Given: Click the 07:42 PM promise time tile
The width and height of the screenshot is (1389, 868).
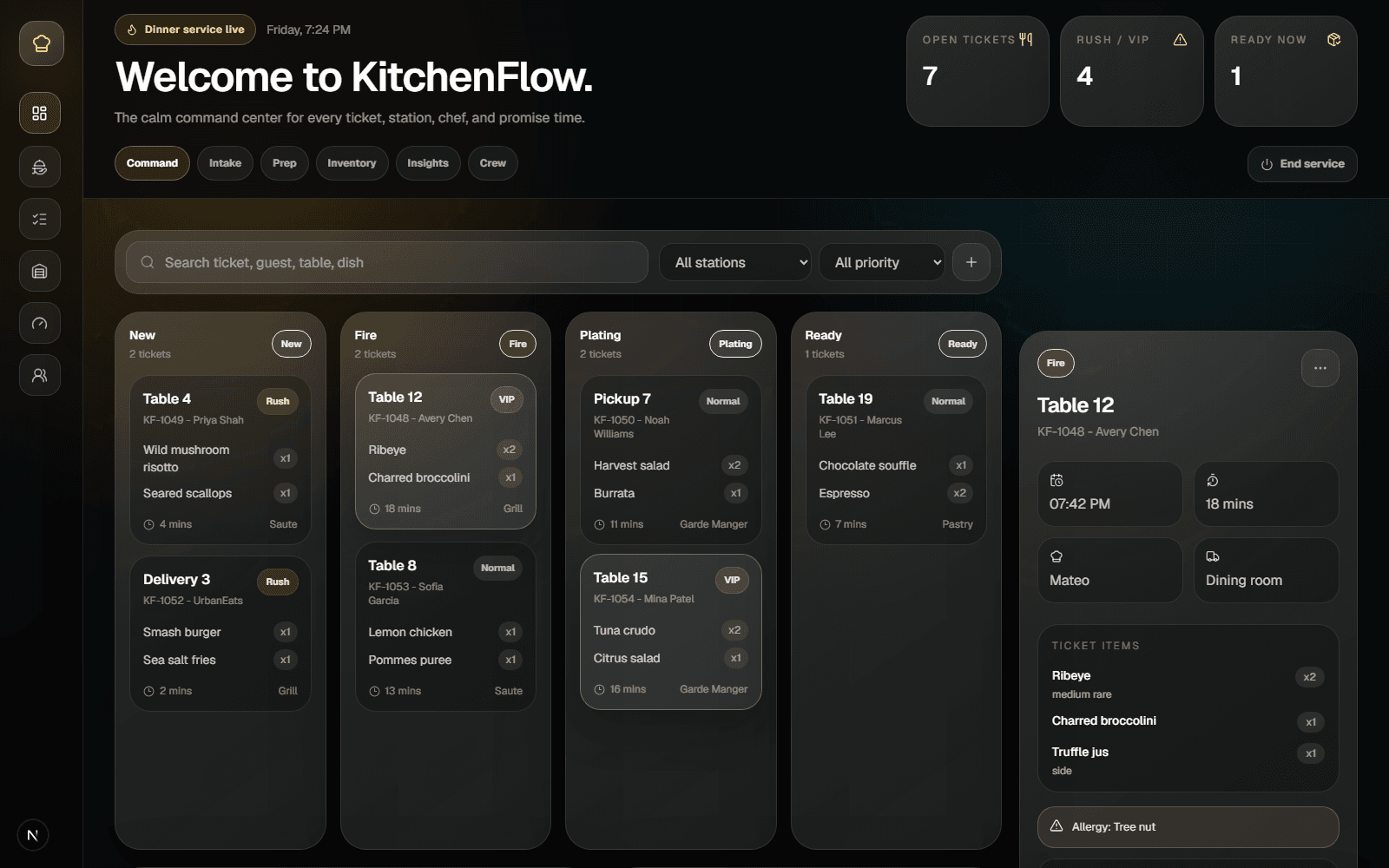Looking at the screenshot, I should pyautogui.click(x=1109, y=494).
